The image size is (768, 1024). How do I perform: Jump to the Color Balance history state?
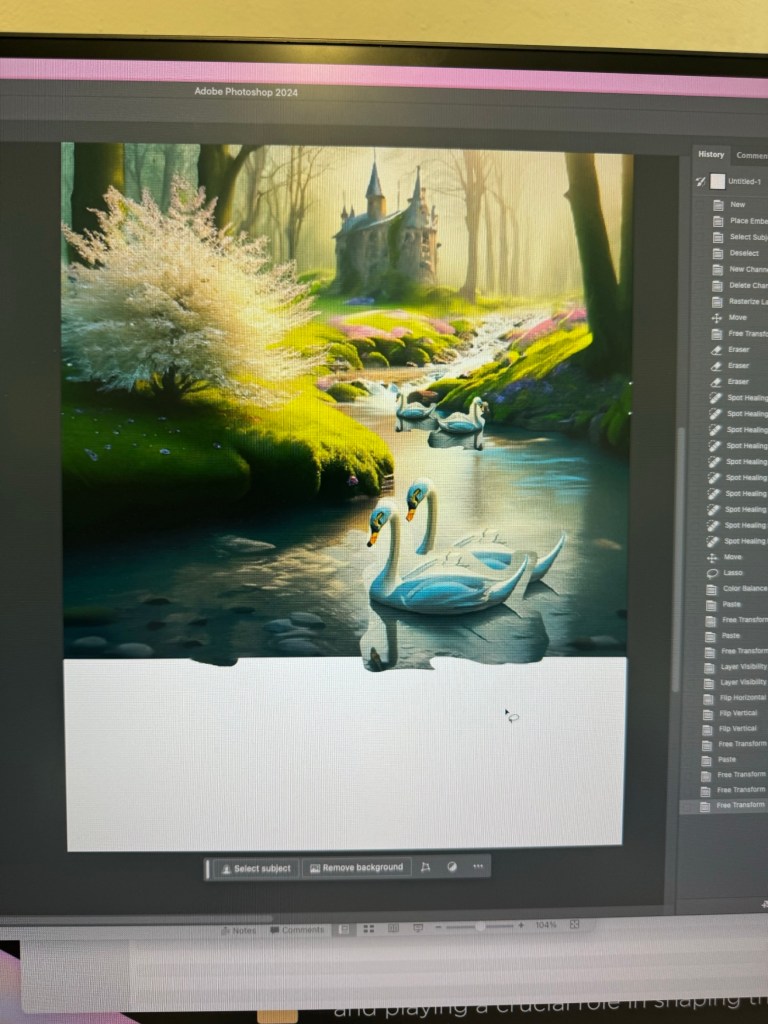[x=743, y=589]
